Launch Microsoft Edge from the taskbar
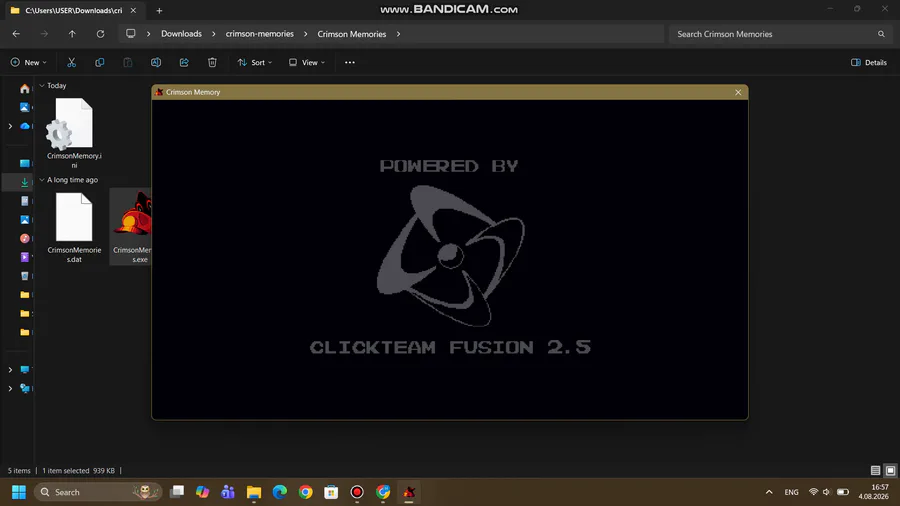The width and height of the screenshot is (900, 506). pos(280,492)
